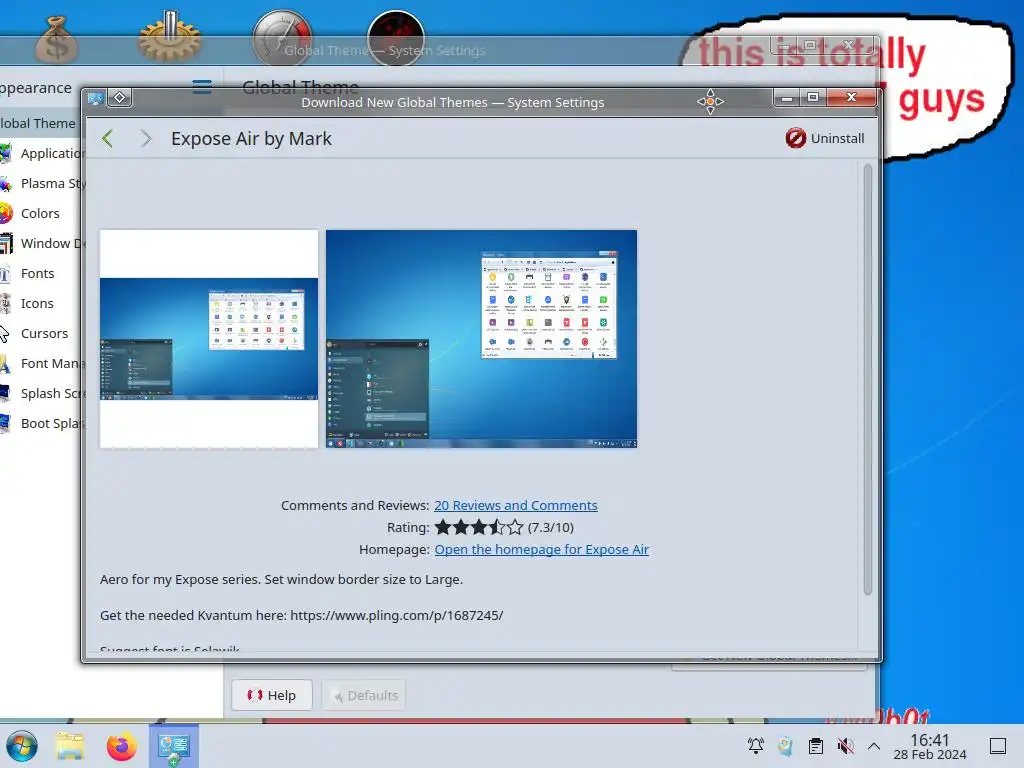This screenshot has width=1024, height=768.
Task: Open Plasma Style settings in sidebar
Action: (40, 184)
